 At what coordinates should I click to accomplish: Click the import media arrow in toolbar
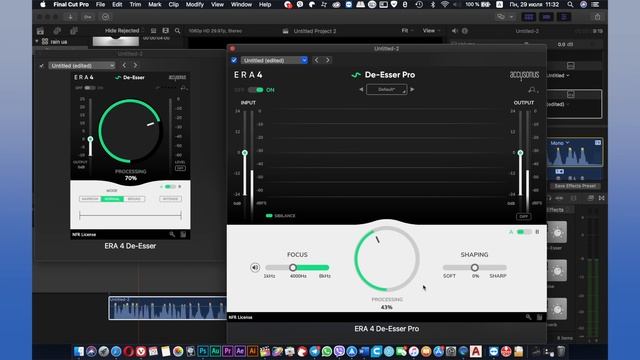pyautogui.click(x=70, y=17)
